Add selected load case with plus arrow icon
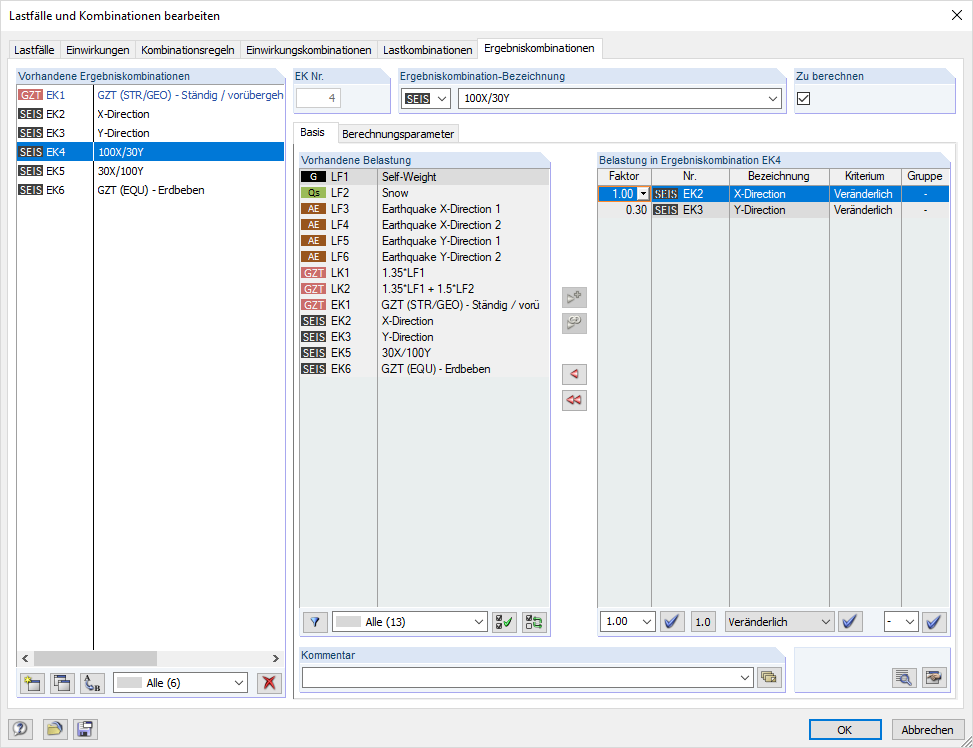This screenshot has height=748, width=973. [574, 297]
